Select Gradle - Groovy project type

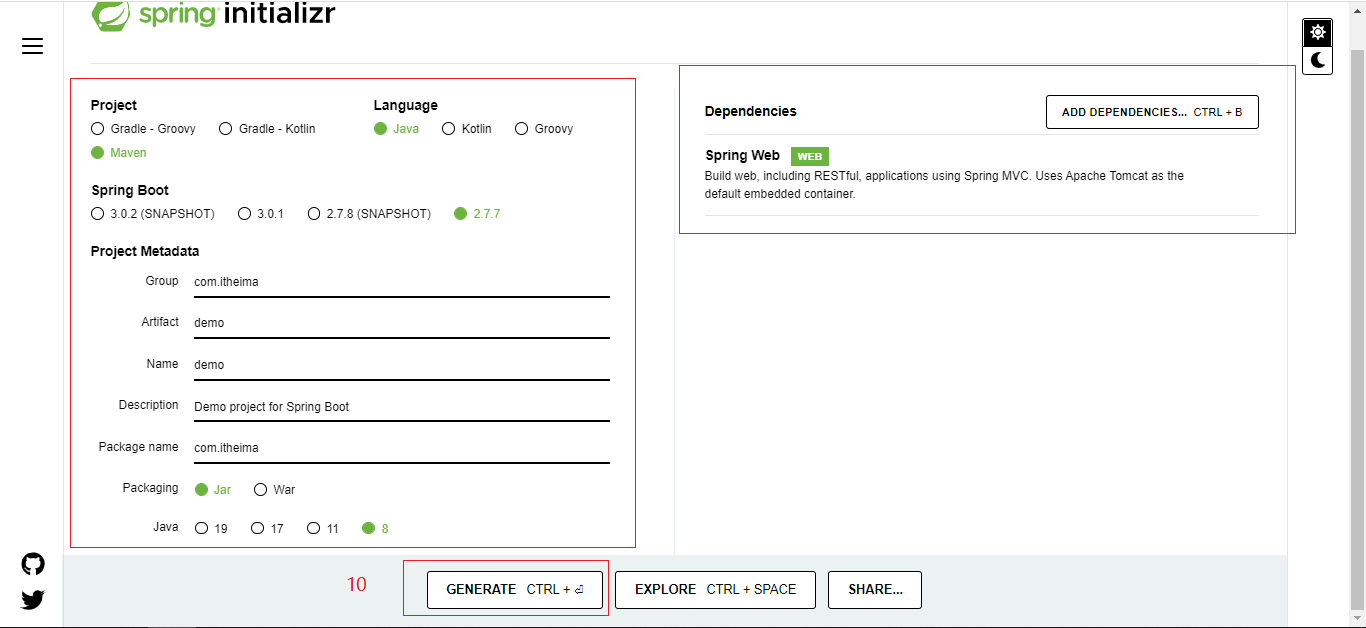pyautogui.click(x=98, y=129)
